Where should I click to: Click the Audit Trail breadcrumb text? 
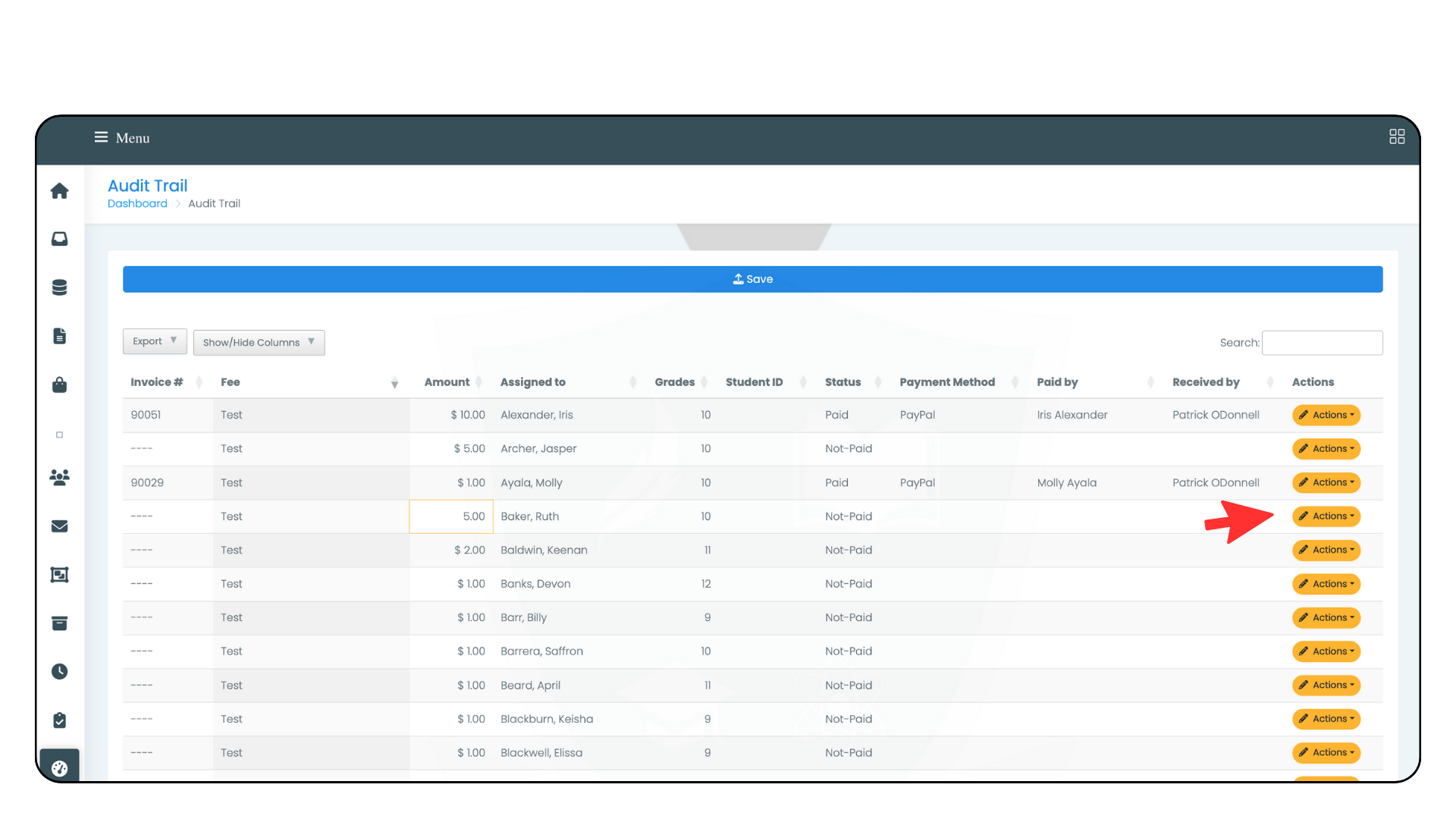coord(214,203)
